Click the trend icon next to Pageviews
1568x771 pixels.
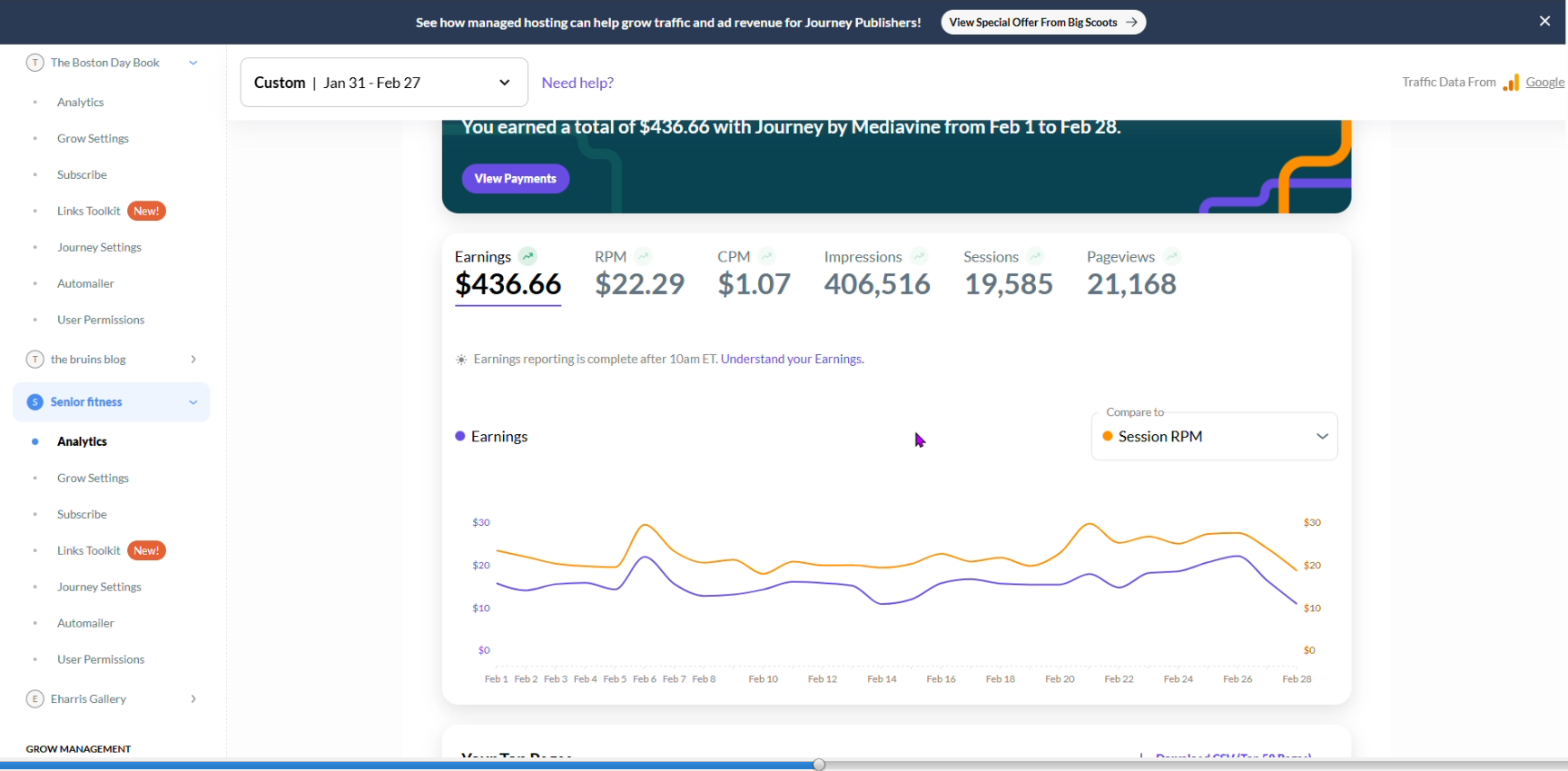click(x=1171, y=256)
